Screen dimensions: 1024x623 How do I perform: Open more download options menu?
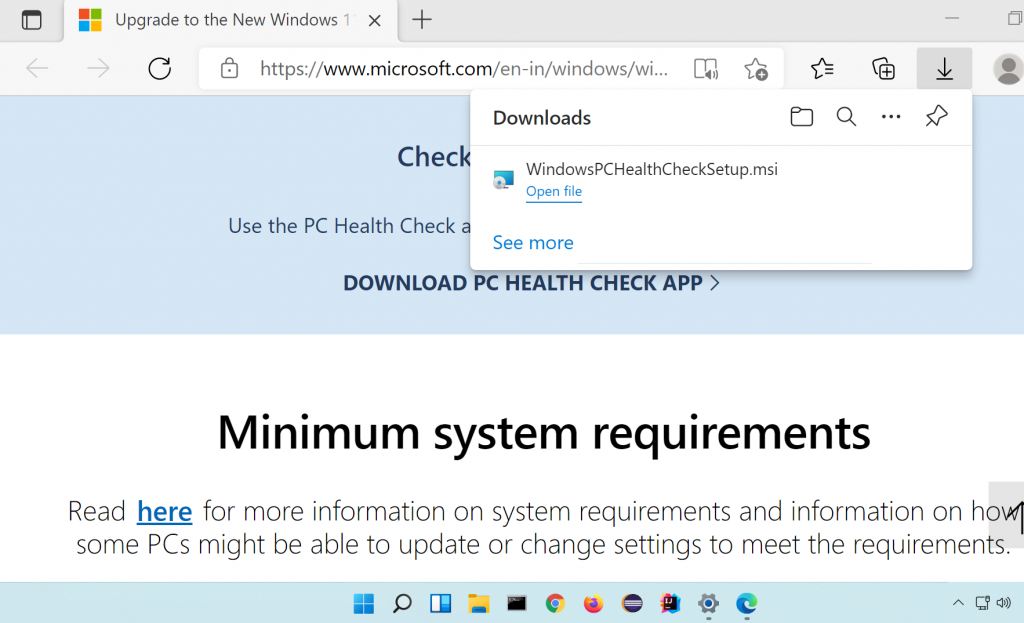tap(891, 116)
